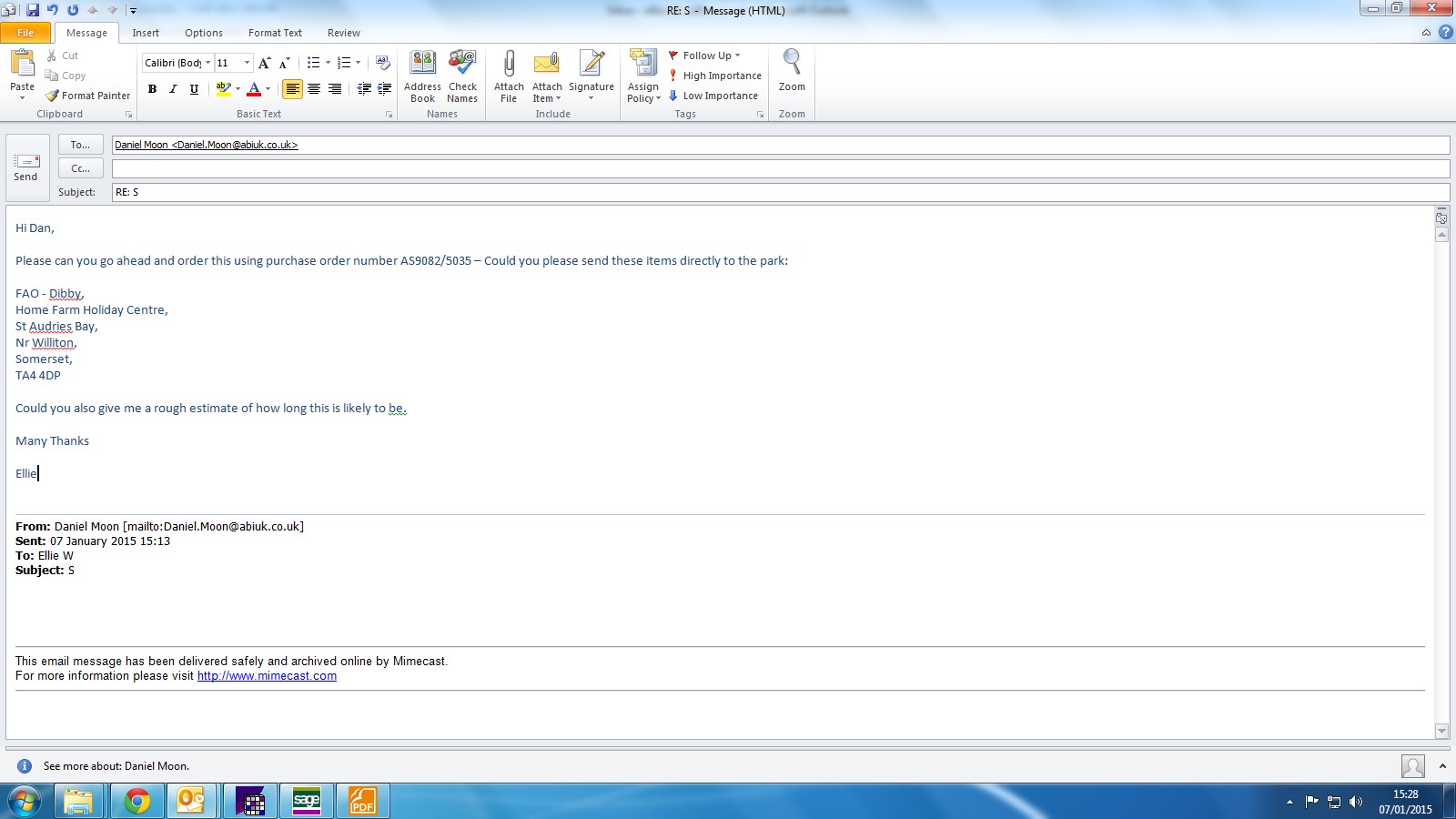Screen dimensions: 1456x819
Task: Switch to the Options tab
Action: pos(204,33)
